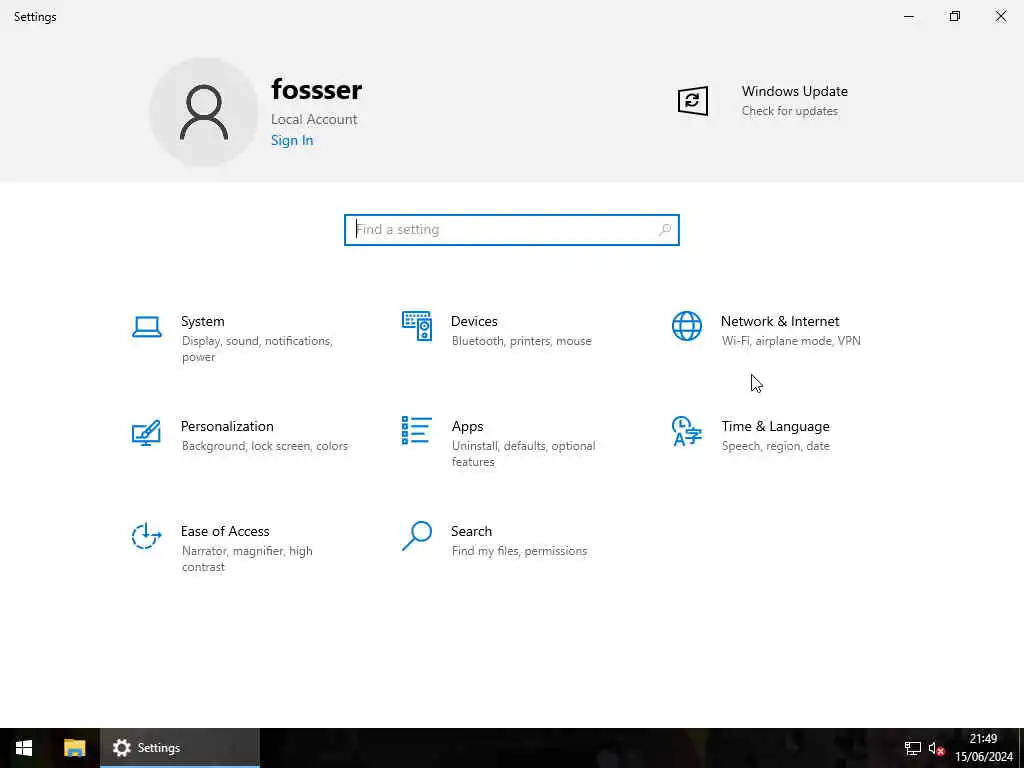The width and height of the screenshot is (1024, 768).
Task: Open the Windows Start button
Action: coord(24,748)
